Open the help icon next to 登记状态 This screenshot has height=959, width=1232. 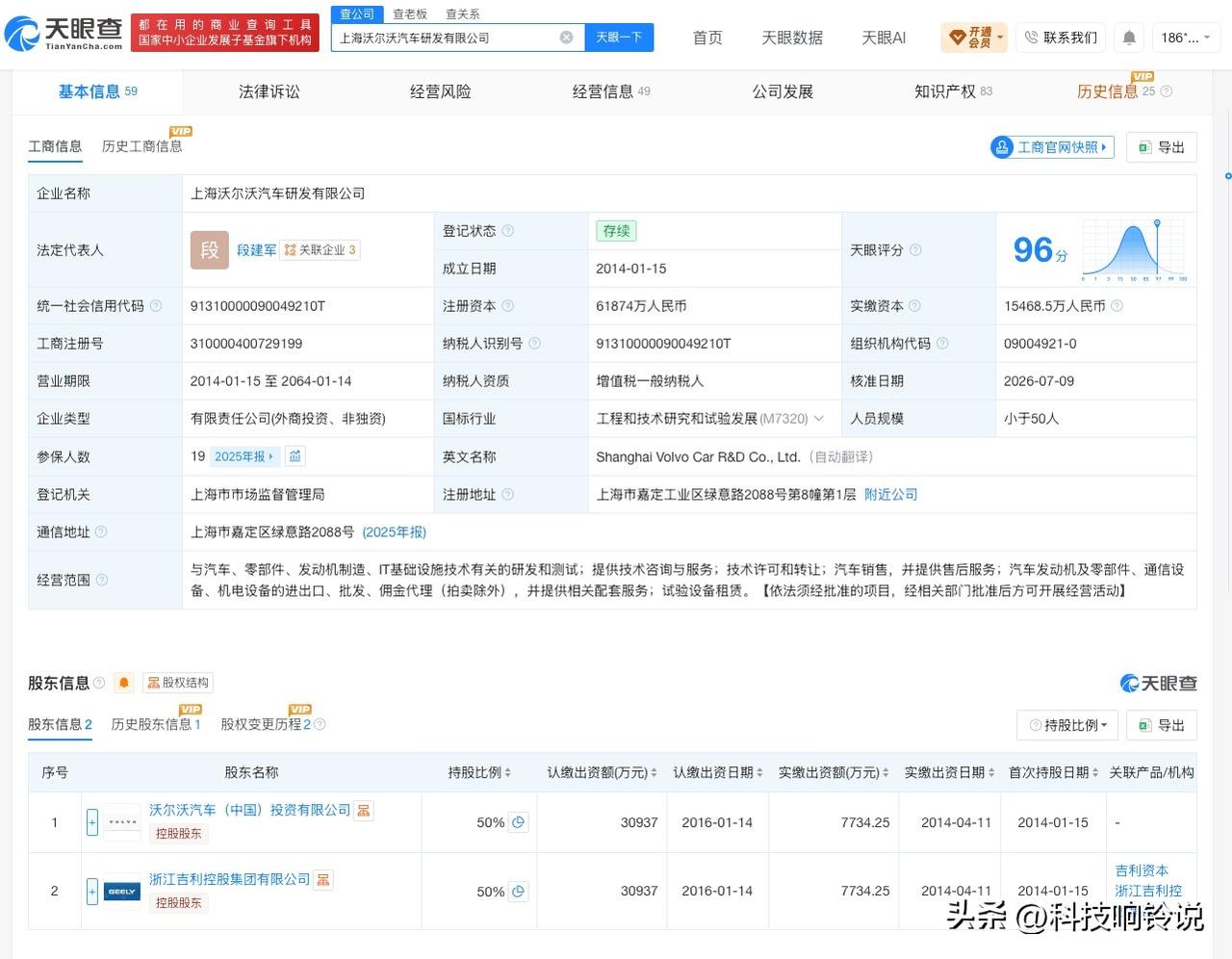[x=507, y=231]
